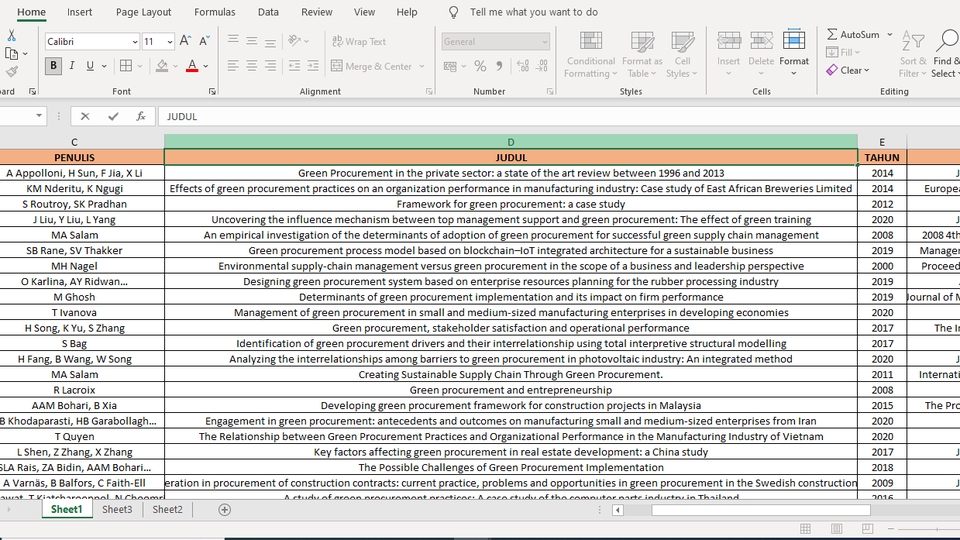960x540 pixels.
Task: Apply Fill Color bucket
Action: pyautogui.click(x=162, y=66)
